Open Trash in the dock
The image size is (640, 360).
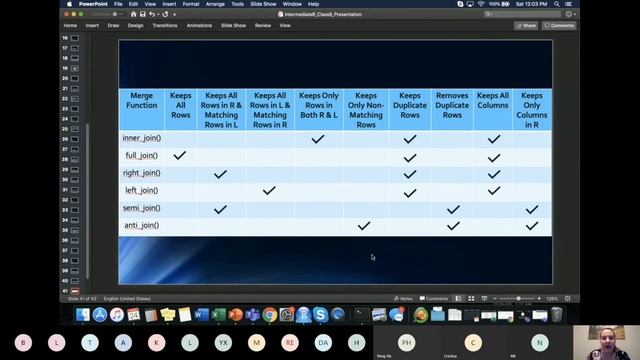click(557, 315)
